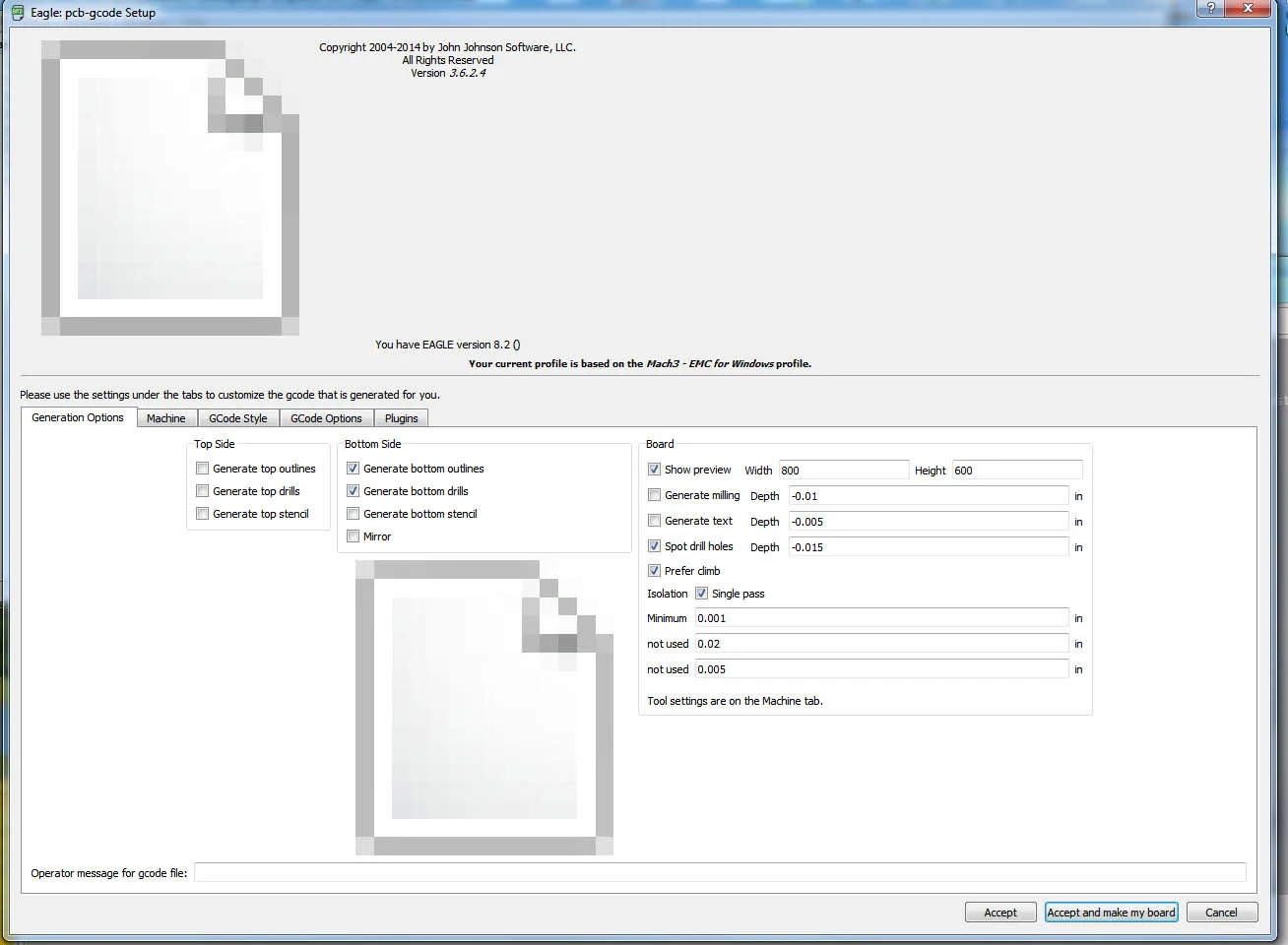Click the milling Depth field
The image size is (1288, 945).
[929, 496]
